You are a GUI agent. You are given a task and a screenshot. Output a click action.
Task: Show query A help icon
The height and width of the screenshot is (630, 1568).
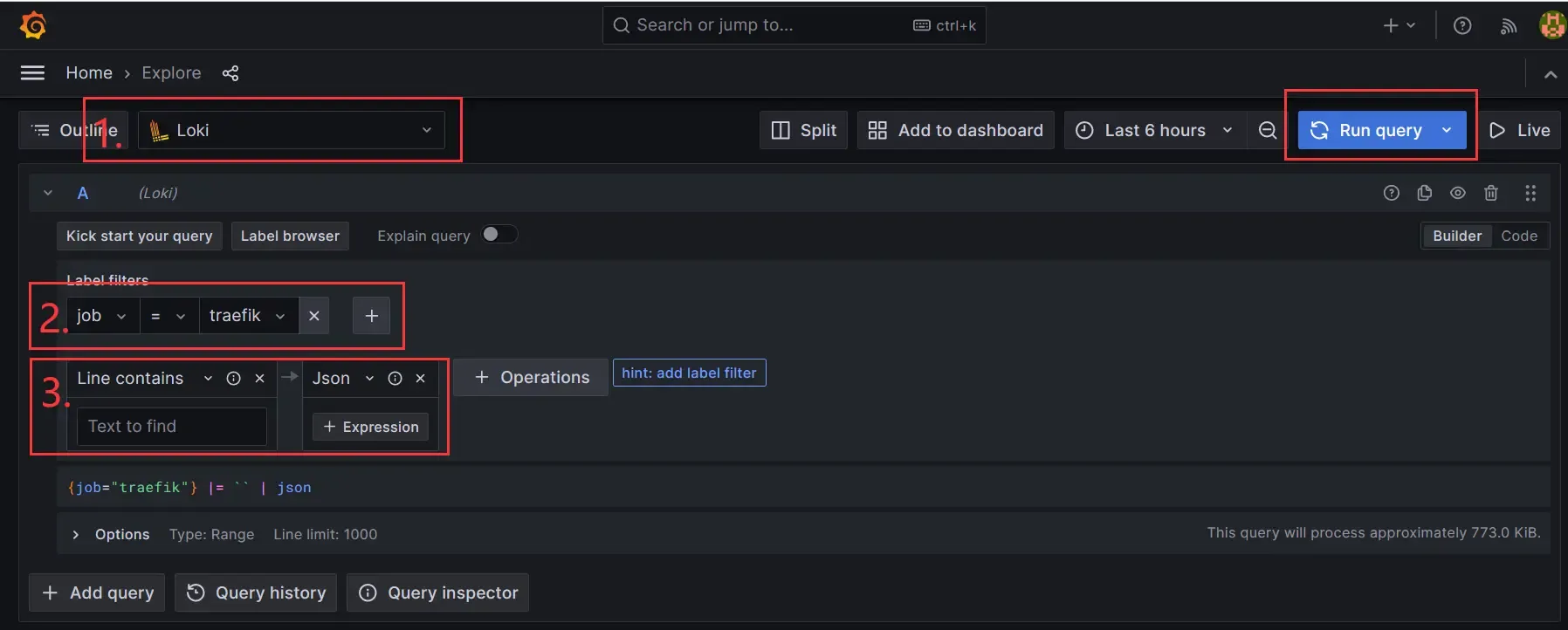click(x=1392, y=193)
